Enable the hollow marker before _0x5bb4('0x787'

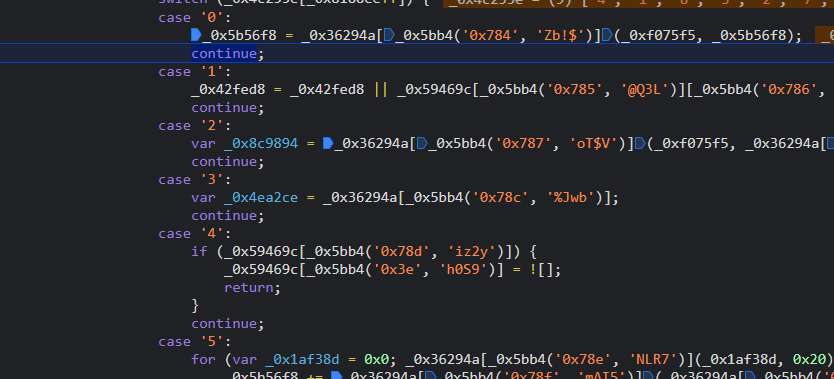click(x=422, y=143)
